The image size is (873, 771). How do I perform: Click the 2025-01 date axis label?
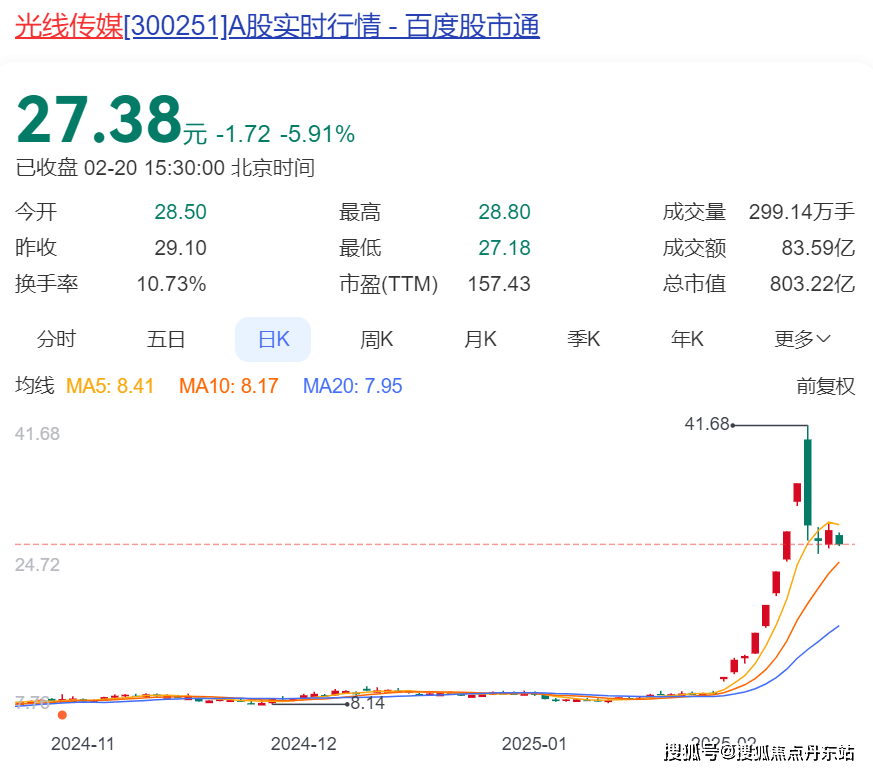point(534,744)
